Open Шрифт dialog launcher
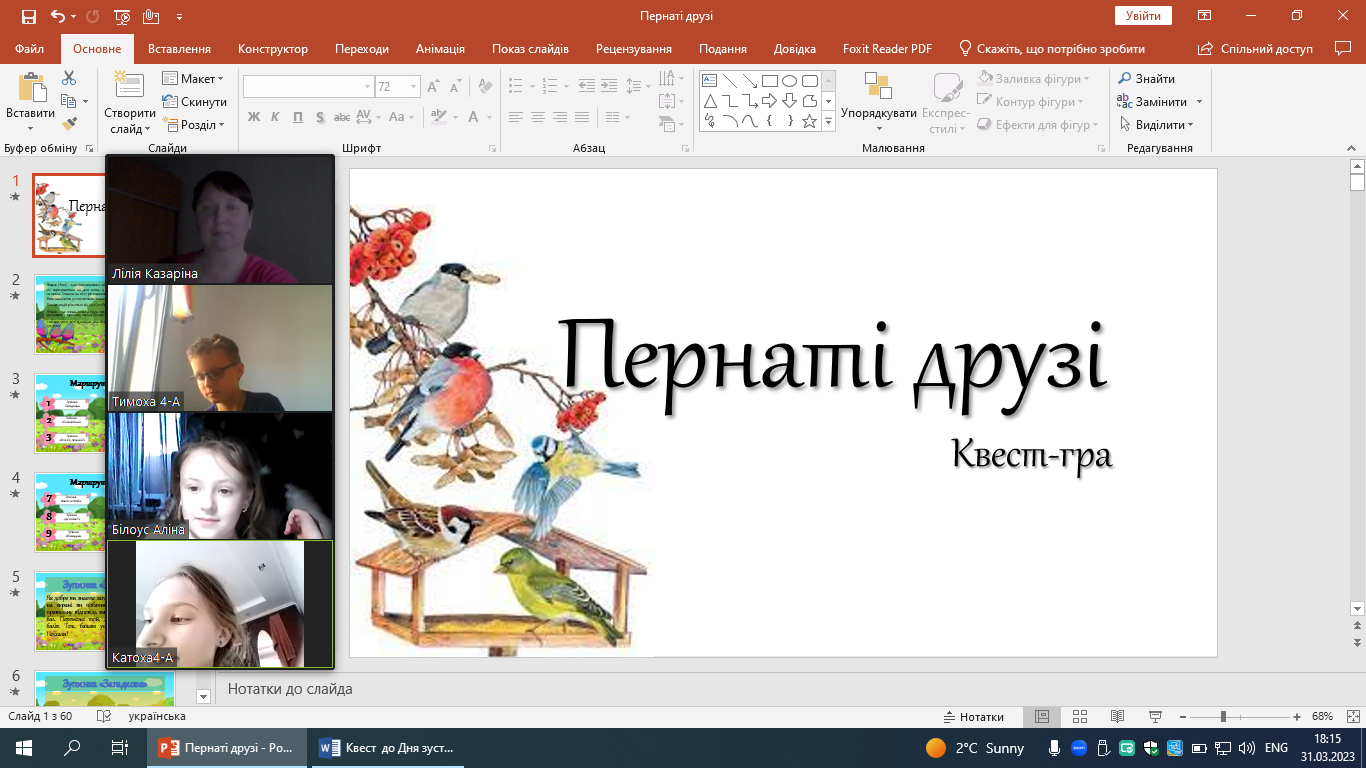This screenshot has width=1366, height=768. (x=492, y=148)
